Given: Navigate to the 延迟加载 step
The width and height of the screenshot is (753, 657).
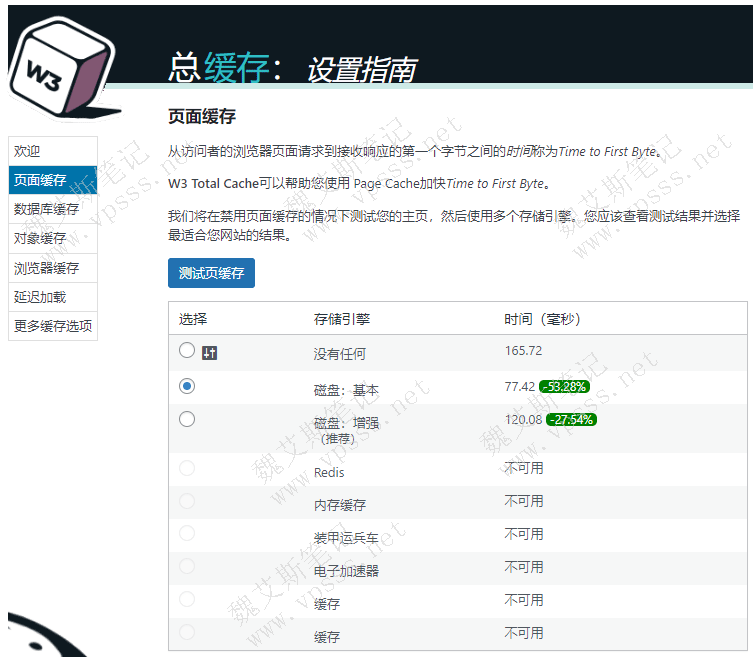Looking at the screenshot, I should [x=53, y=297].
